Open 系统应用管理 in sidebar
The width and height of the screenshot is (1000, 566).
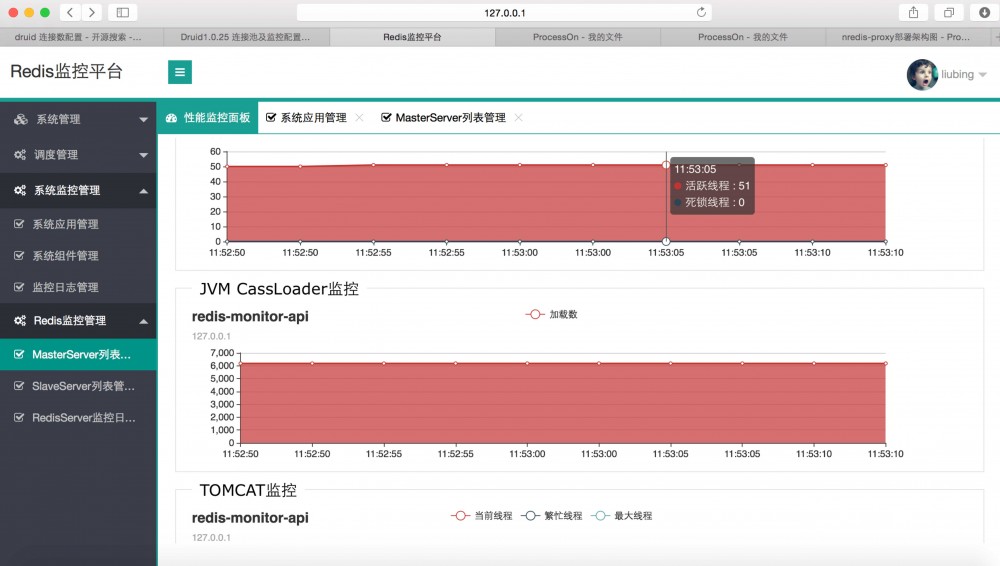click(78, 224)
